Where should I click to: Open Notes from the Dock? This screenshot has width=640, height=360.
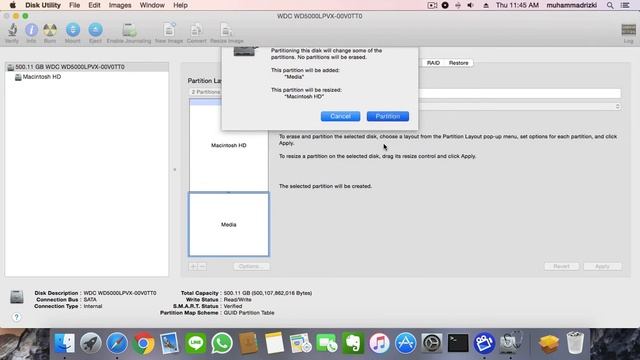[x=274, y=343]
